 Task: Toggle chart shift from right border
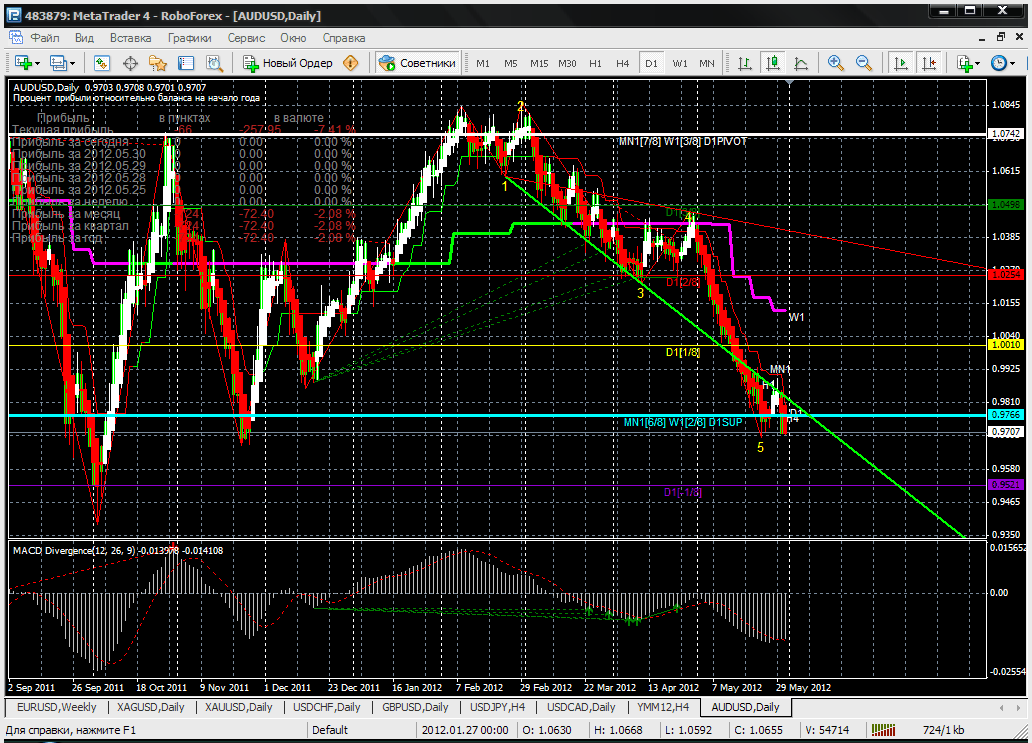929,63
